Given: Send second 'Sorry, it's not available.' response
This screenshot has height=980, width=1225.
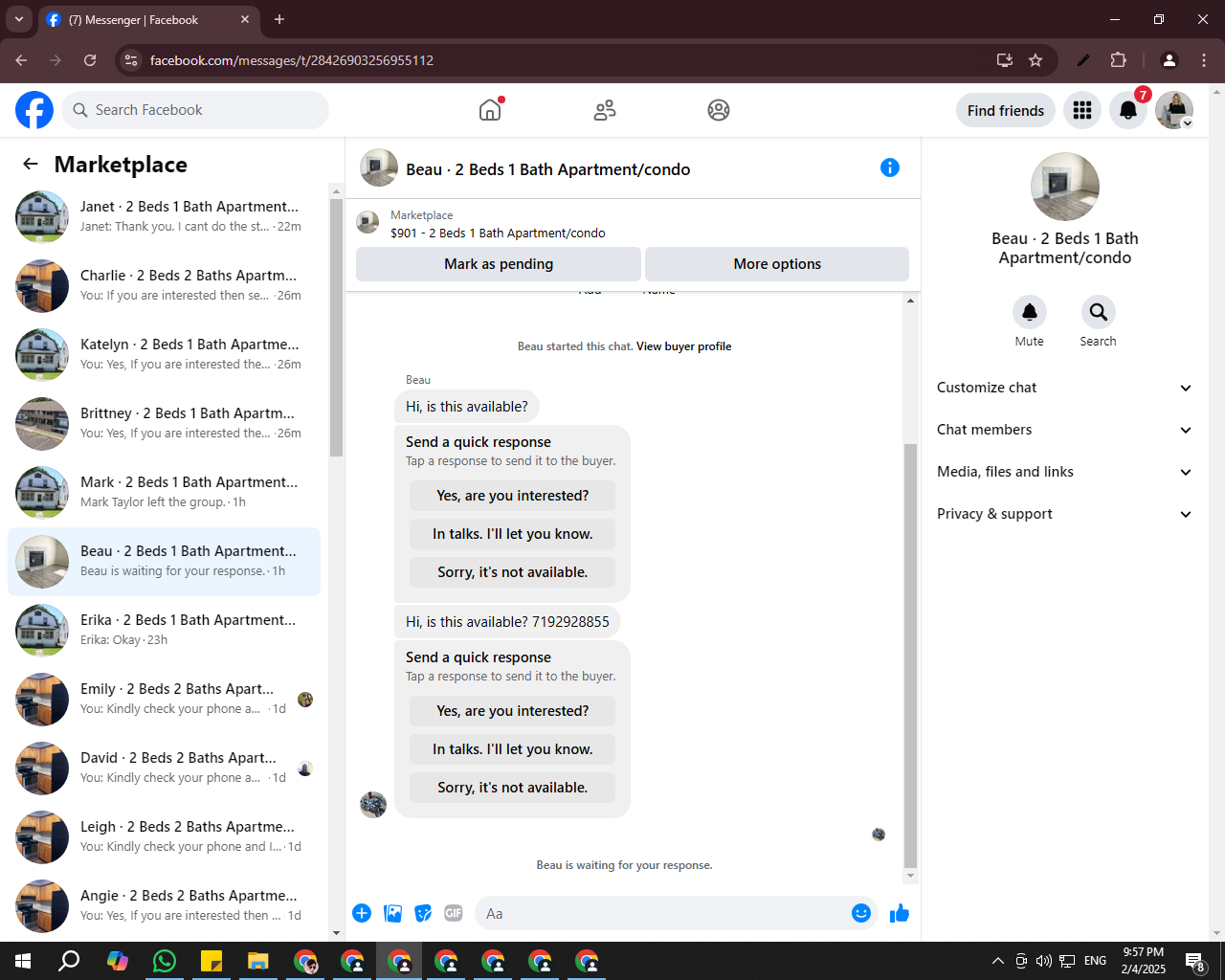Looking at the screenshot, I should pos(513,788).
